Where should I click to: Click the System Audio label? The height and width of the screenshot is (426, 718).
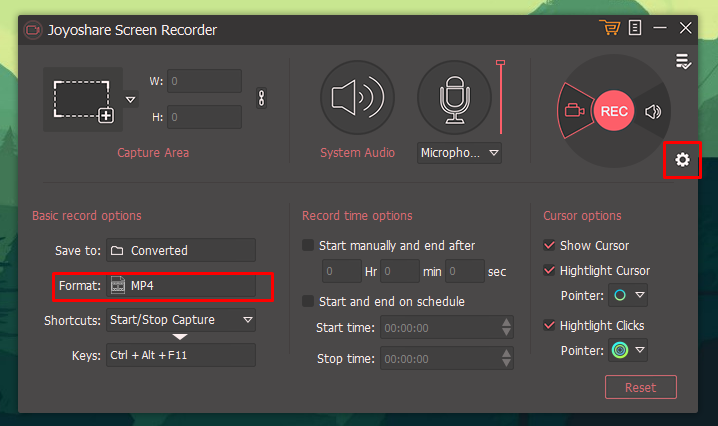coord(357,153)
